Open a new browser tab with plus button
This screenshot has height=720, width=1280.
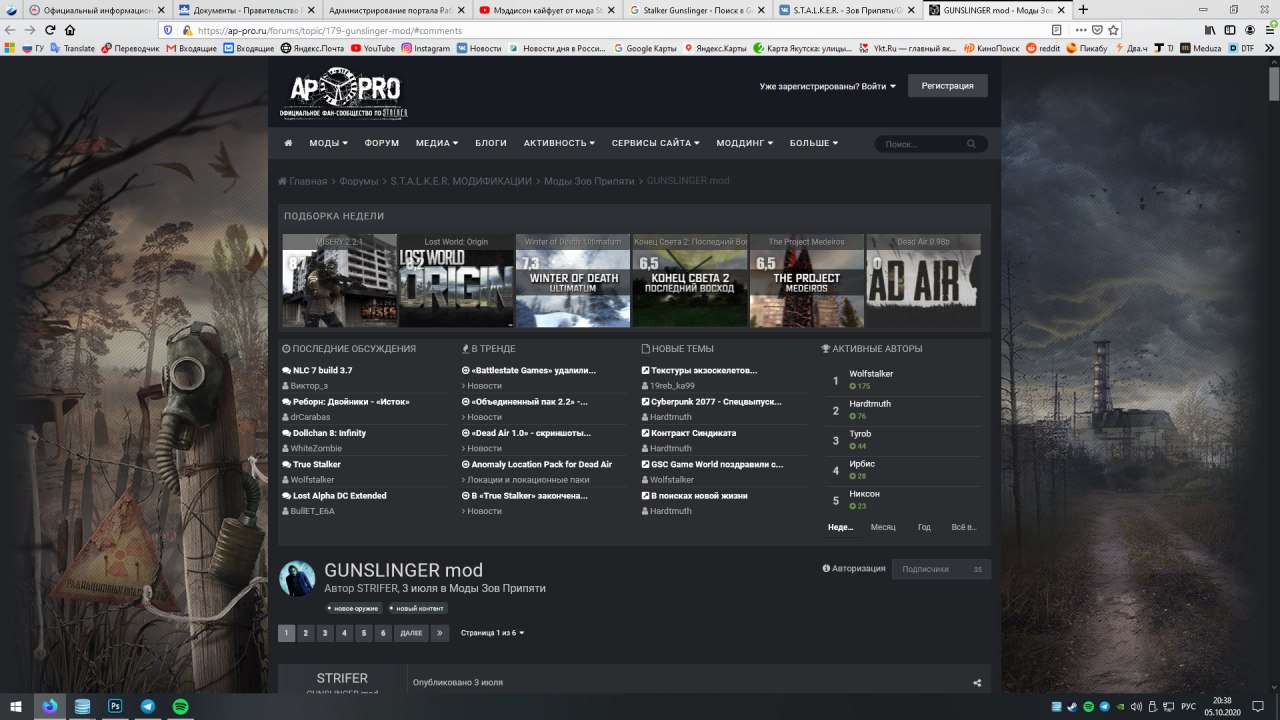pos(1083,10)
